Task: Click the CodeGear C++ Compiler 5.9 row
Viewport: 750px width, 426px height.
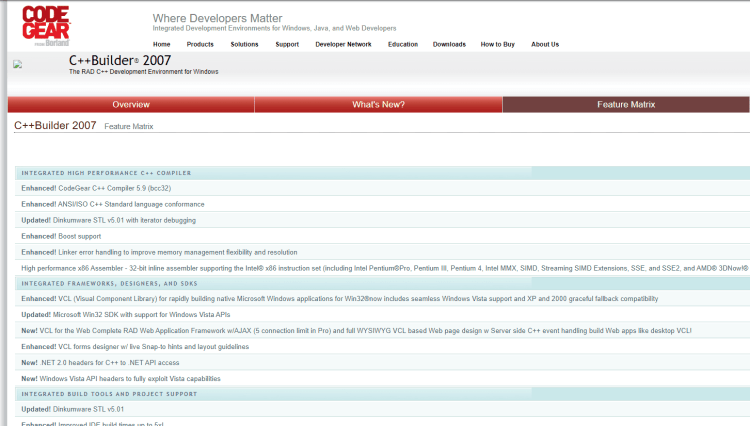Action: 383,188
